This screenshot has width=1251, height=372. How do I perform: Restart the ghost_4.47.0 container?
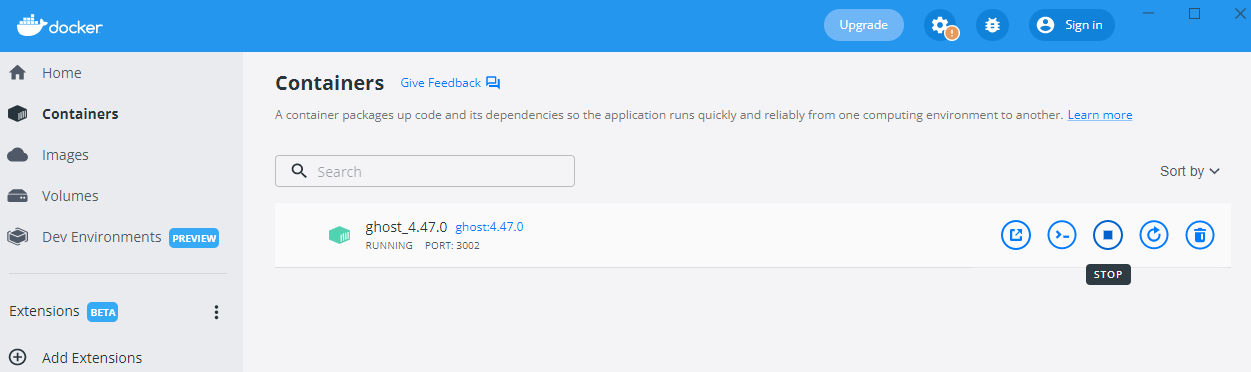(x=1154, y=235)
